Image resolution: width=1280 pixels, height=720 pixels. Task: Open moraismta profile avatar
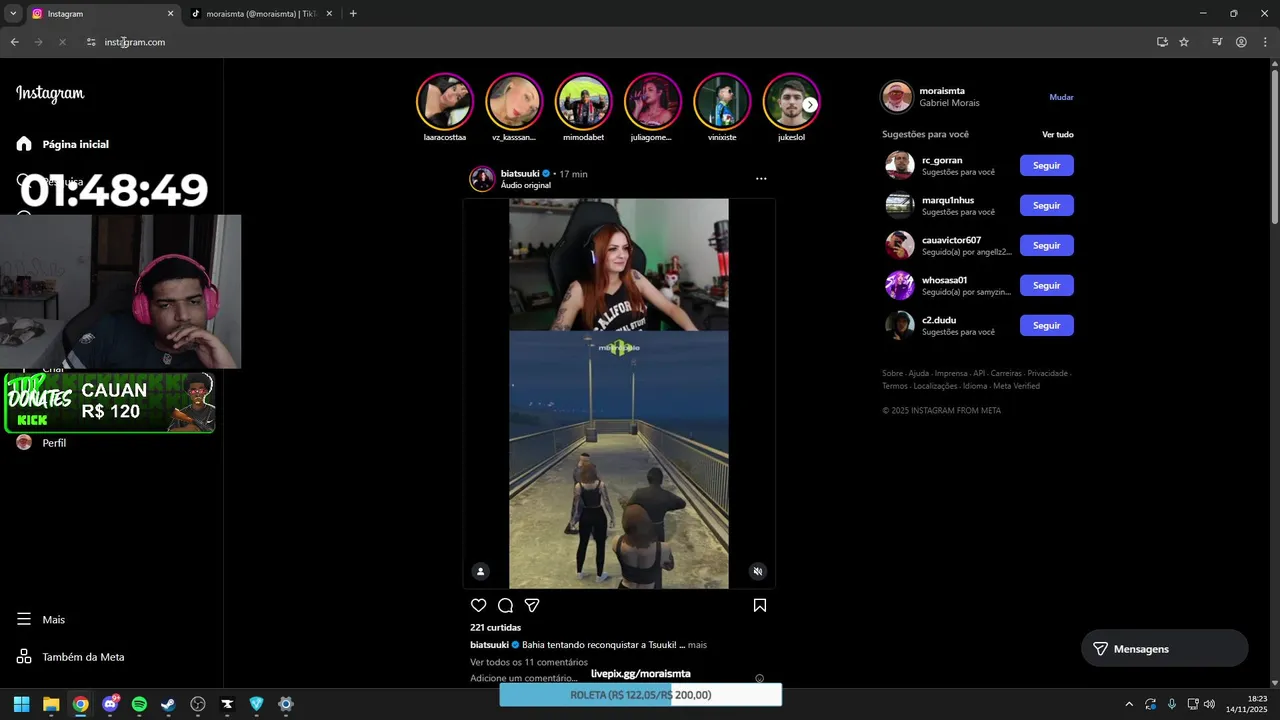[897, 97]
